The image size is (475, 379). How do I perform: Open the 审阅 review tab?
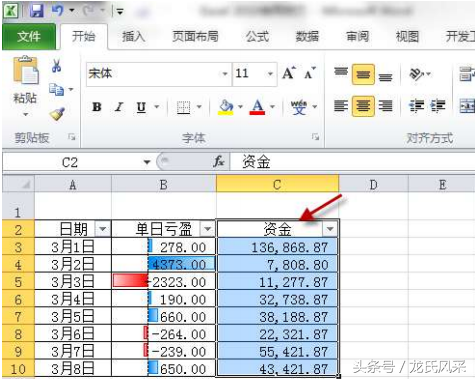(x=357, y=36)
